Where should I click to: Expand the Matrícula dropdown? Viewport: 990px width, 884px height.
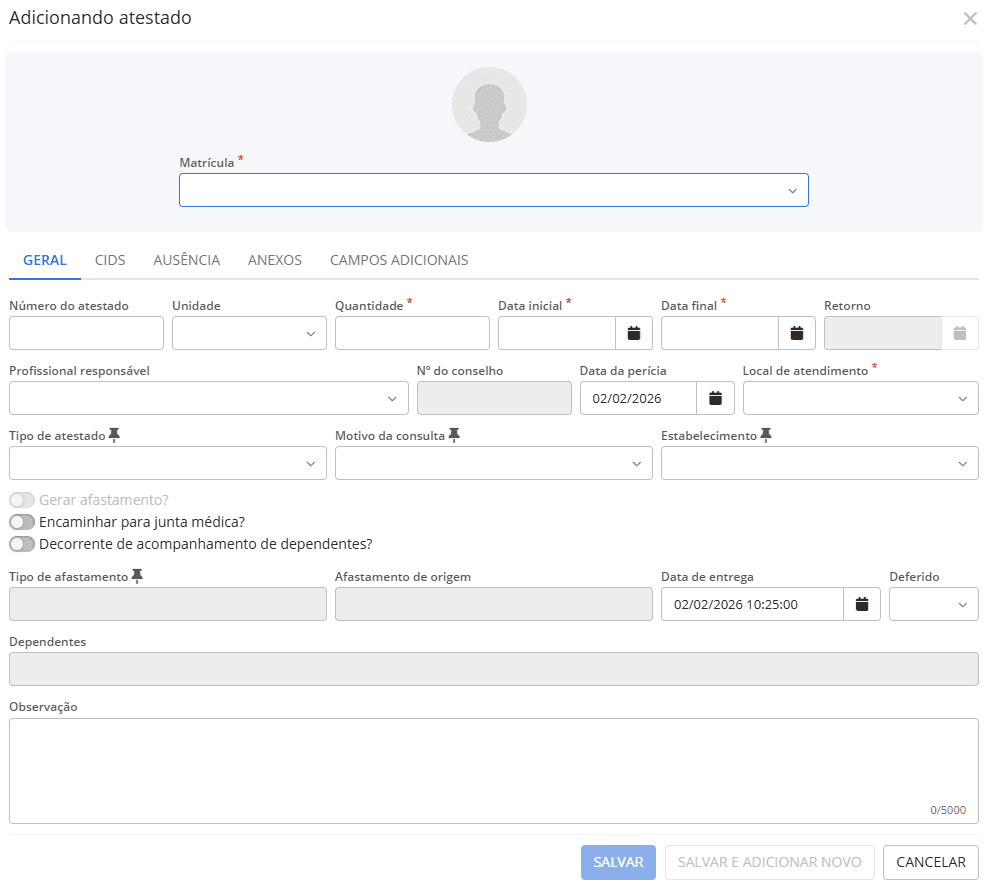[493, 190]
